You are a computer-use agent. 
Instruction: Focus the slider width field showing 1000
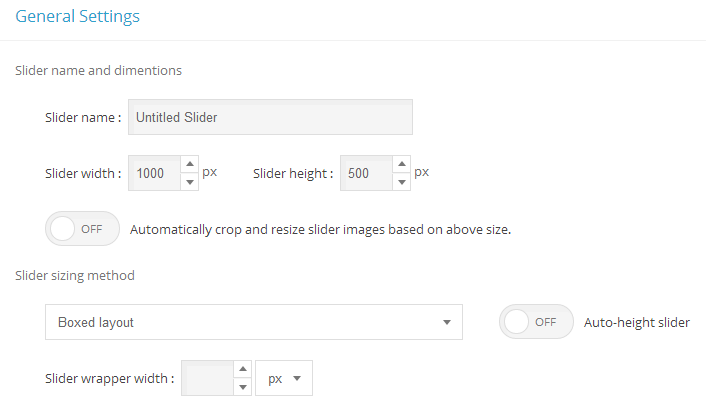click(154, 173)
